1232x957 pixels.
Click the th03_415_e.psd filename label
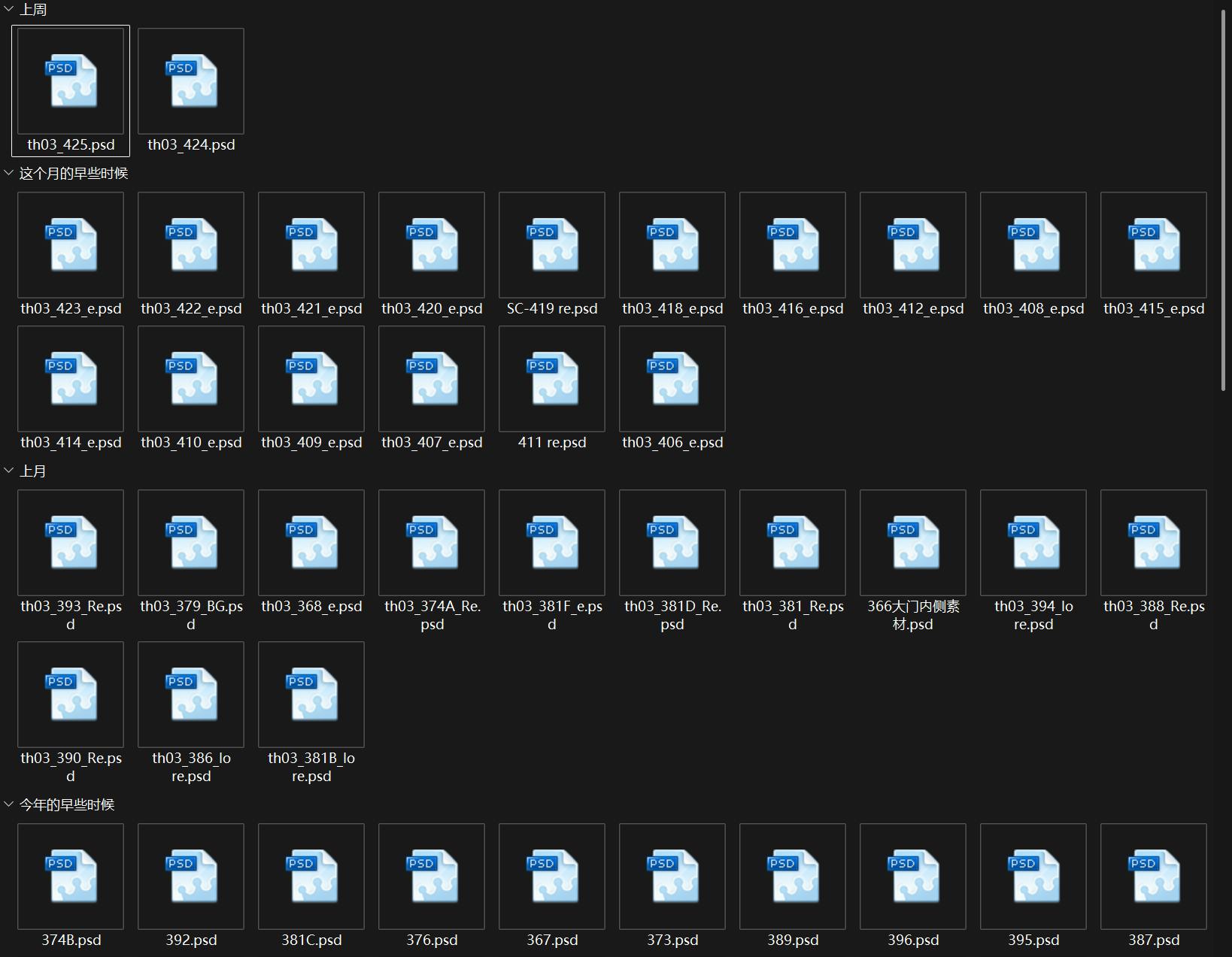(1154, 309)
